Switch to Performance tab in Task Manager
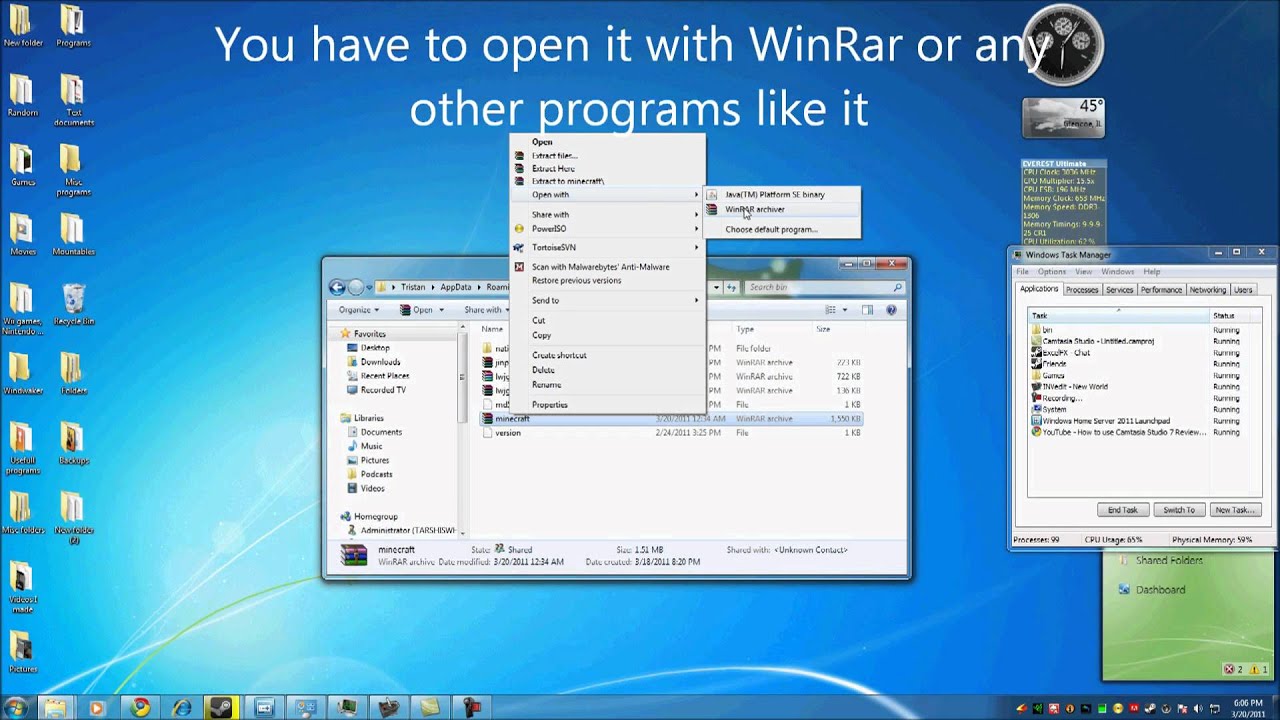The width and height of the screenshot is (1280, 720). [1161, 290]
